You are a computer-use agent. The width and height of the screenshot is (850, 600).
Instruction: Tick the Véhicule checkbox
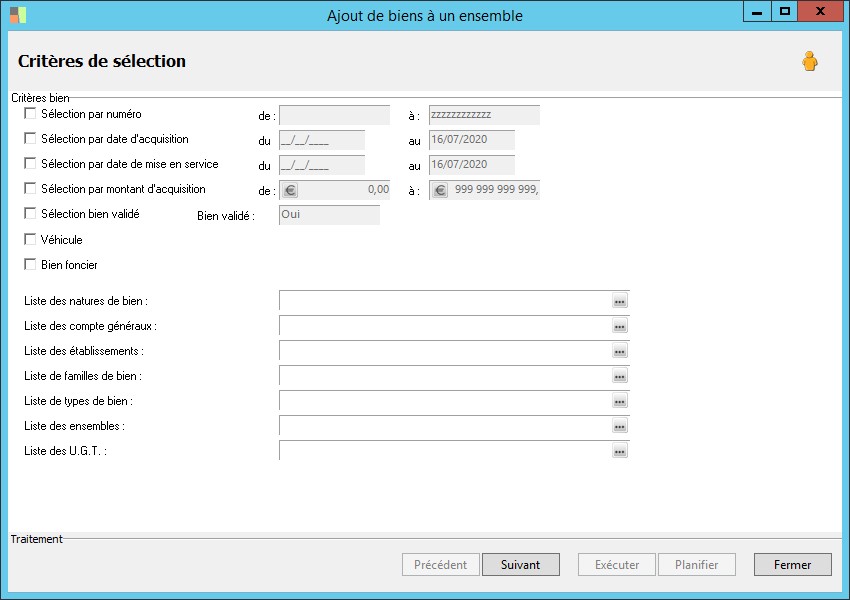click(x=30, y=240)
